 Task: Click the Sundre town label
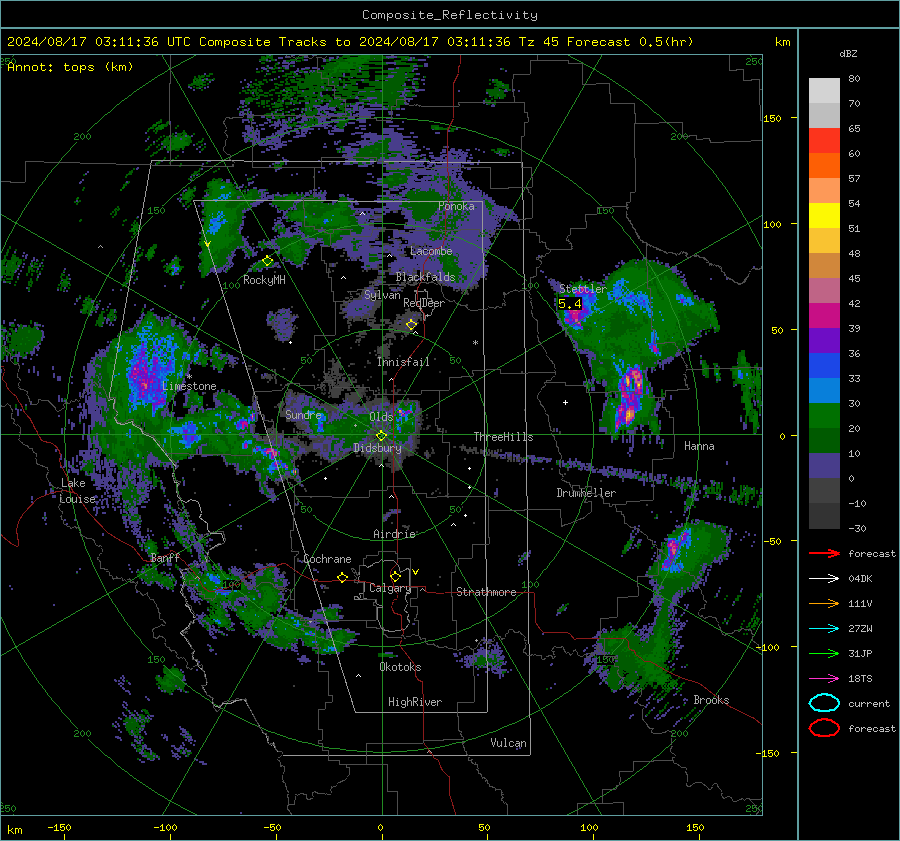tap(303, 414)
